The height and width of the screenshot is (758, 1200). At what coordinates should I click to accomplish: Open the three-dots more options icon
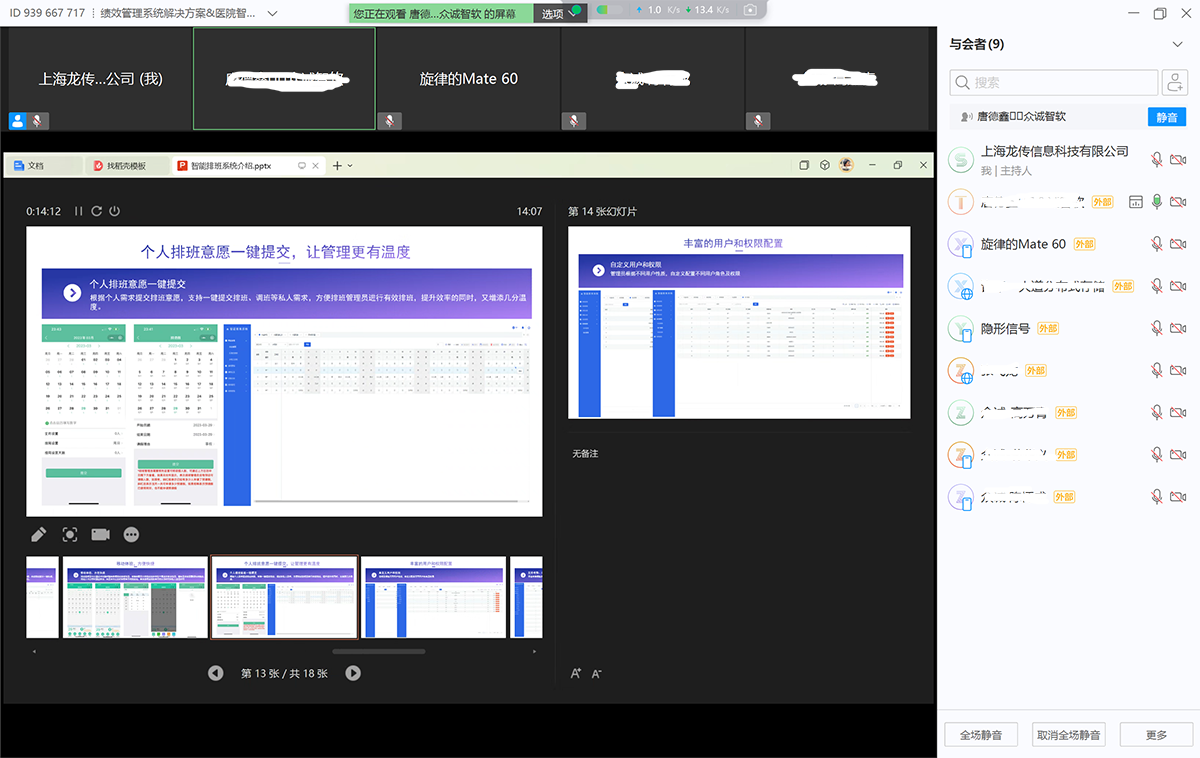point(131,535)
